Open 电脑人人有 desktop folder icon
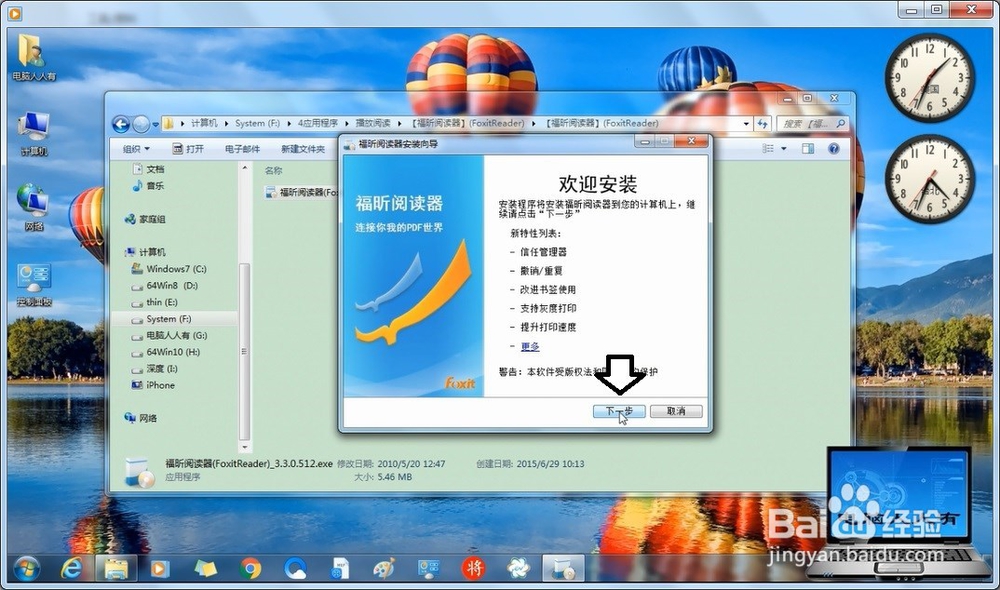Screen dimensions: 1000x590 [33, 57]
